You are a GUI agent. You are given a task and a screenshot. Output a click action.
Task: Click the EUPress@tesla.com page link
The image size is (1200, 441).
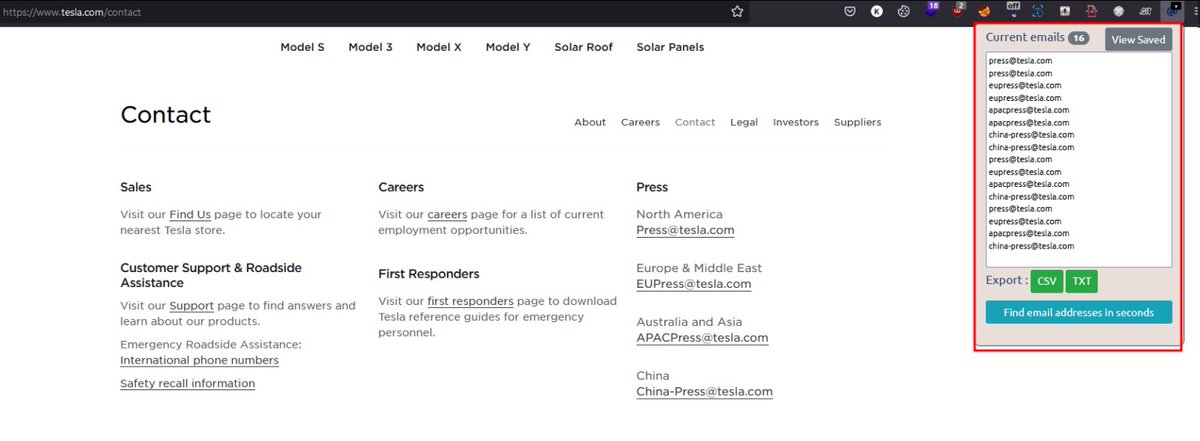click(x=693, y=284)
